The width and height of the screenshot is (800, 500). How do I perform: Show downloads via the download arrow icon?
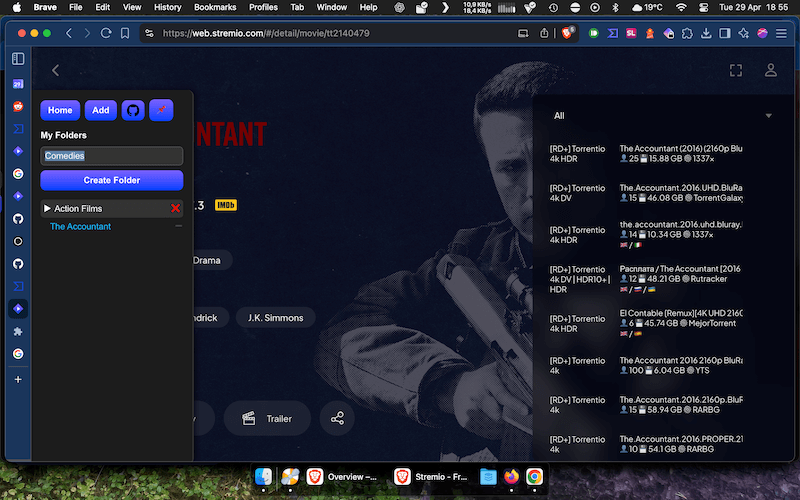click(x=706, y=33)
